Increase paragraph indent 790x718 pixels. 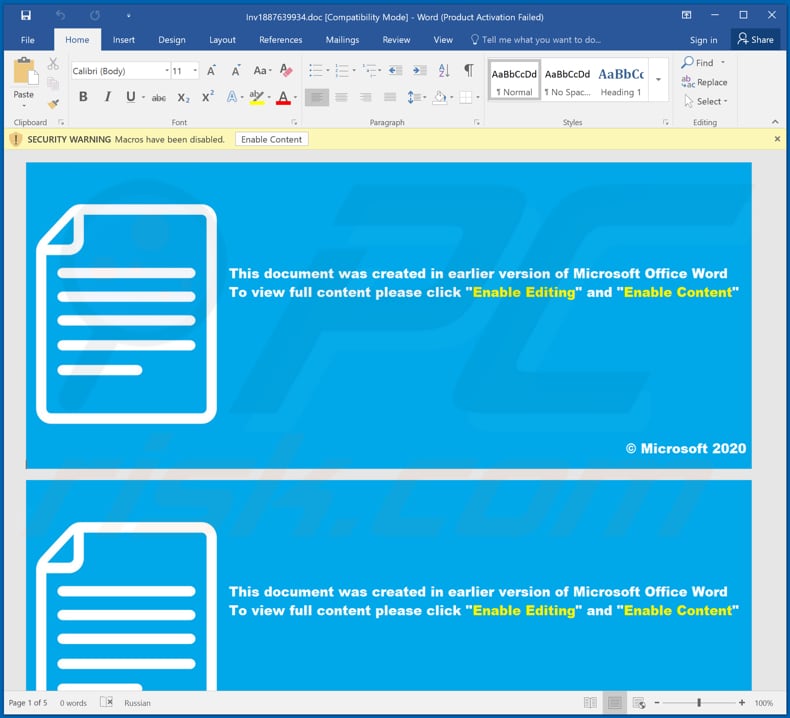click(419, 71)
